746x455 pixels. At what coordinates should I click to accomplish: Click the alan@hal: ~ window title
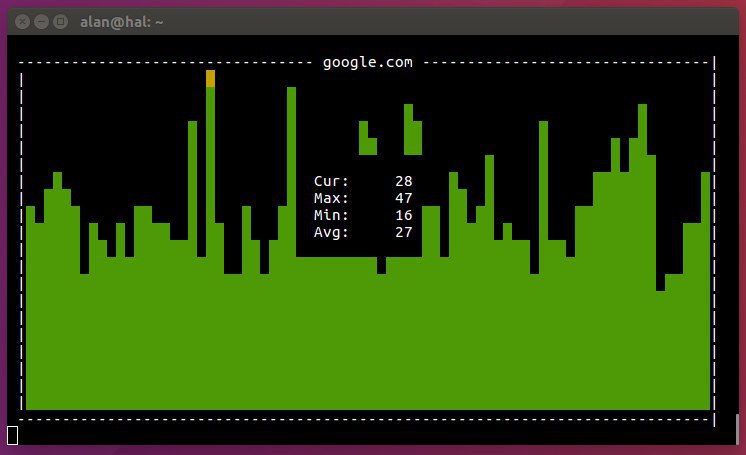[x=121, y=22]
